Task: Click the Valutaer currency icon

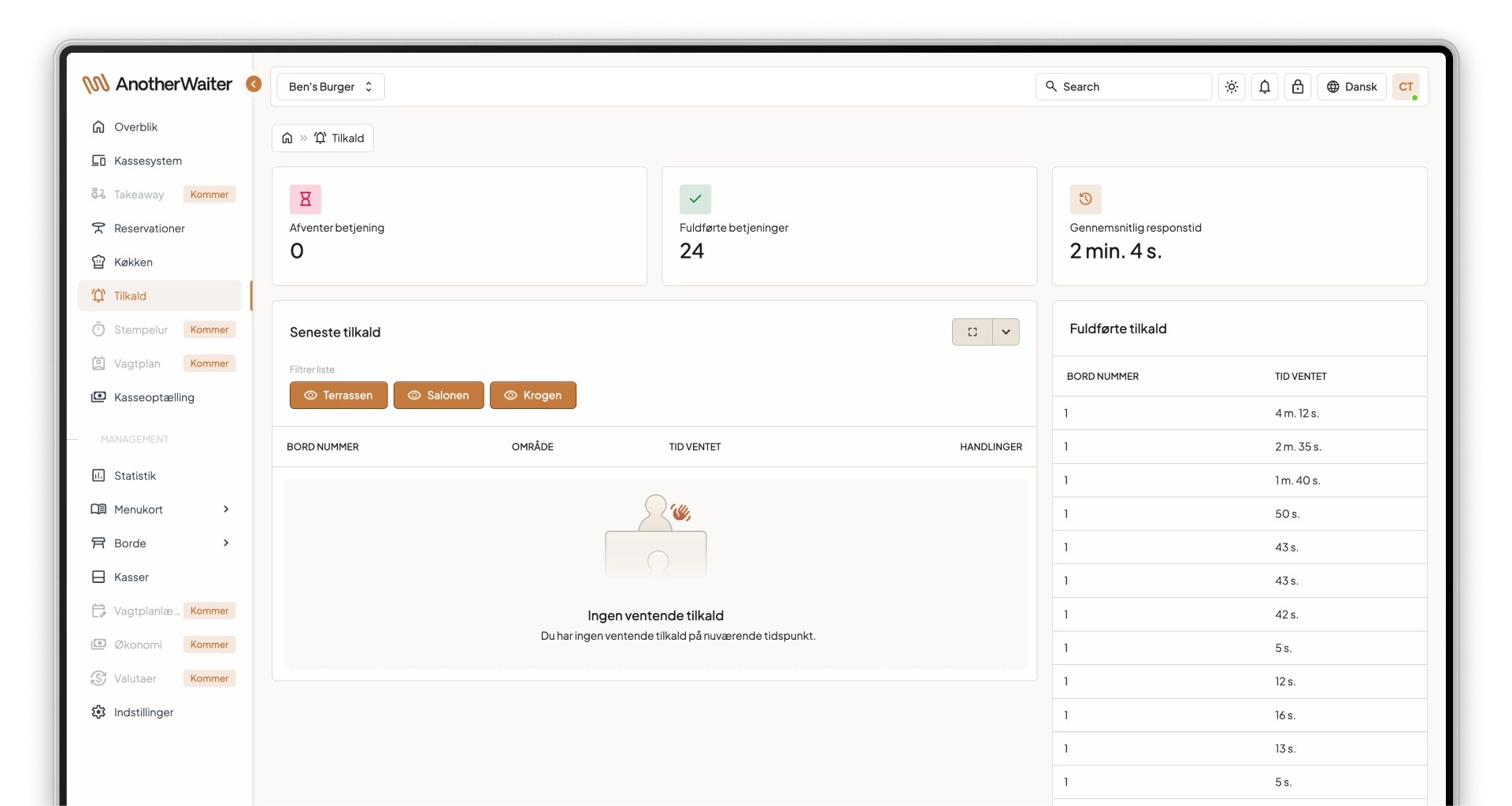Action: (98, 678)
